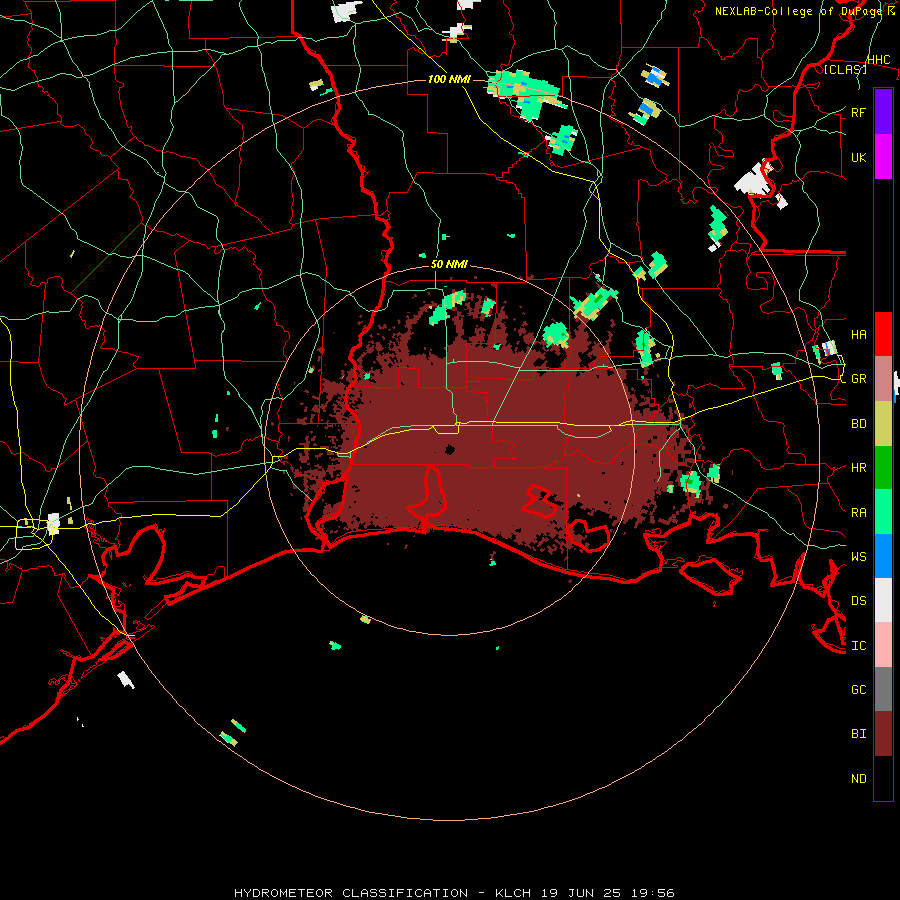Click the HR dark green legend swatch
The width and height of the screenshot is (900, 900).
(883, 468)
